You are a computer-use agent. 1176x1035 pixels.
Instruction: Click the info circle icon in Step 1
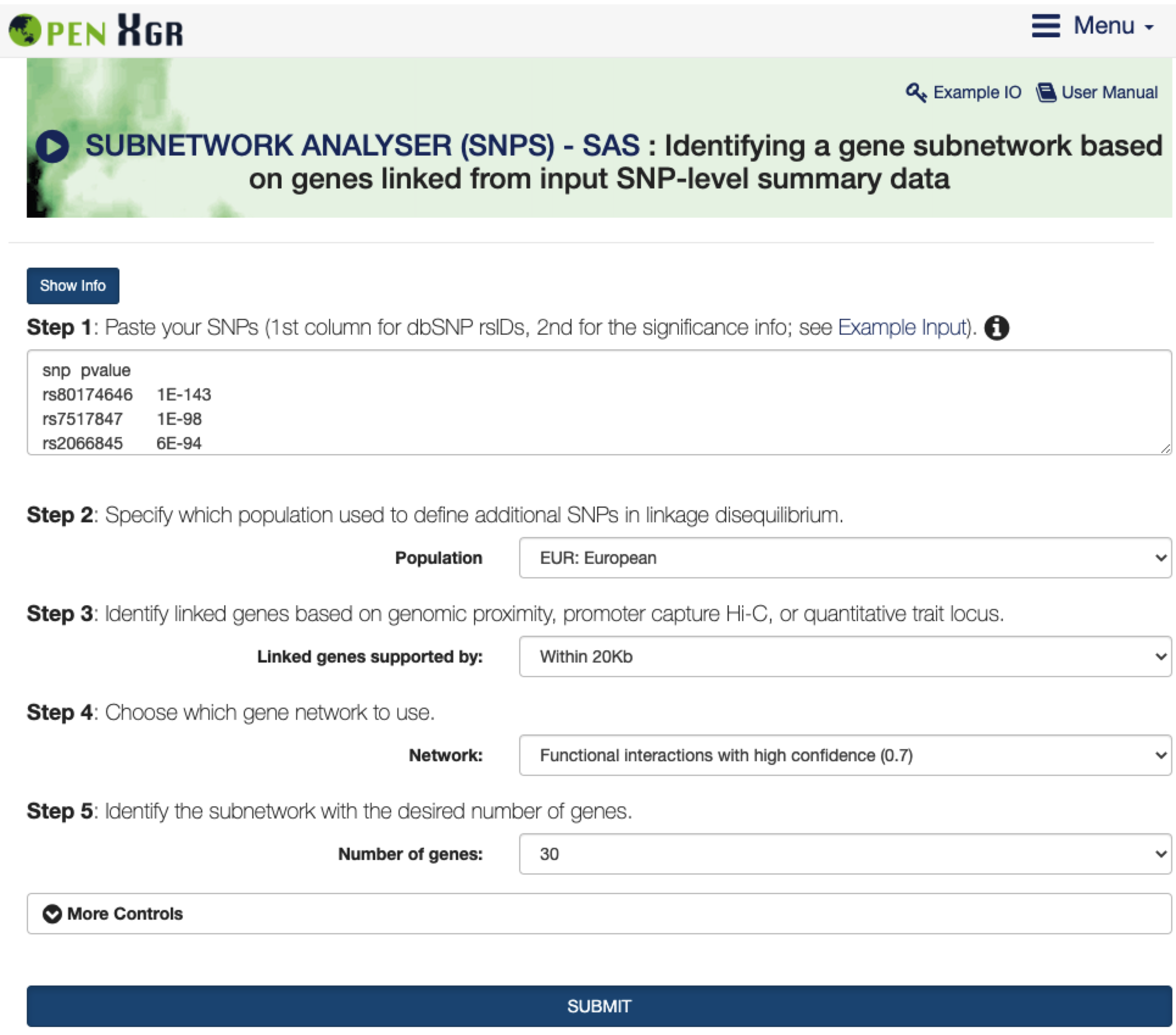[996, 328]
